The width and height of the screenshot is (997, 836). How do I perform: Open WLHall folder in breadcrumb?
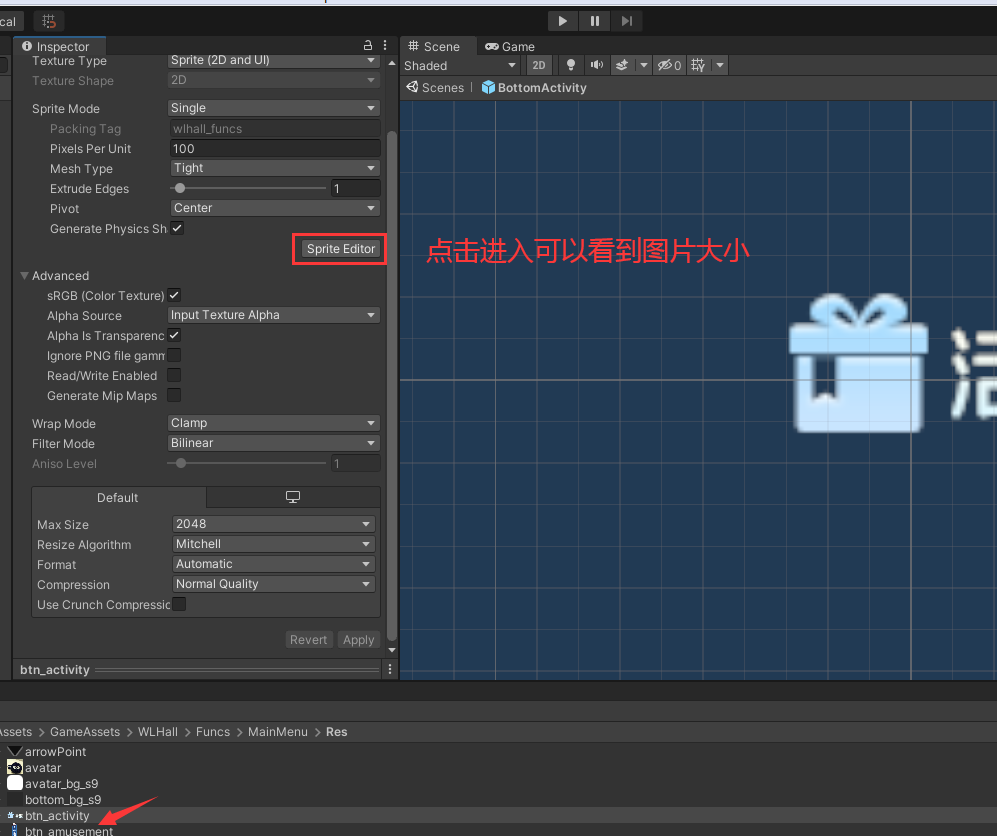point(158,732)
